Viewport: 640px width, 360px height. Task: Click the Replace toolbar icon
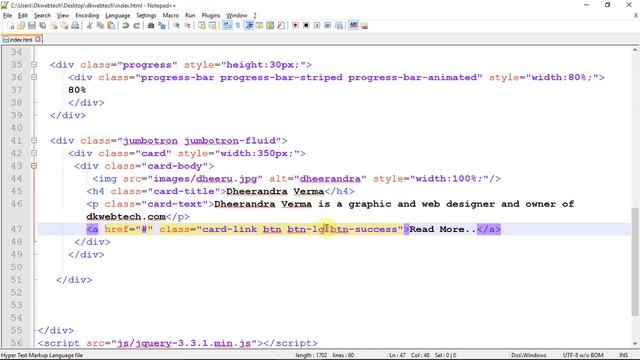pos(162,26)
